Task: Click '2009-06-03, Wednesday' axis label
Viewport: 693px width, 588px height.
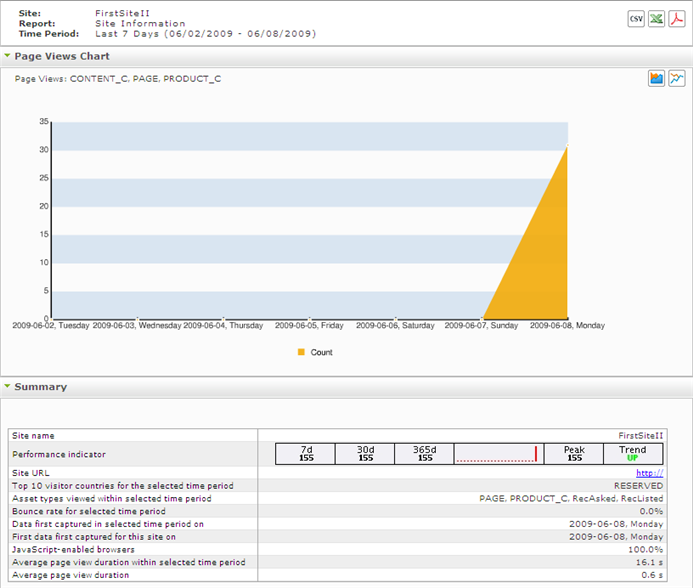Action: click(x=137, y=325)
